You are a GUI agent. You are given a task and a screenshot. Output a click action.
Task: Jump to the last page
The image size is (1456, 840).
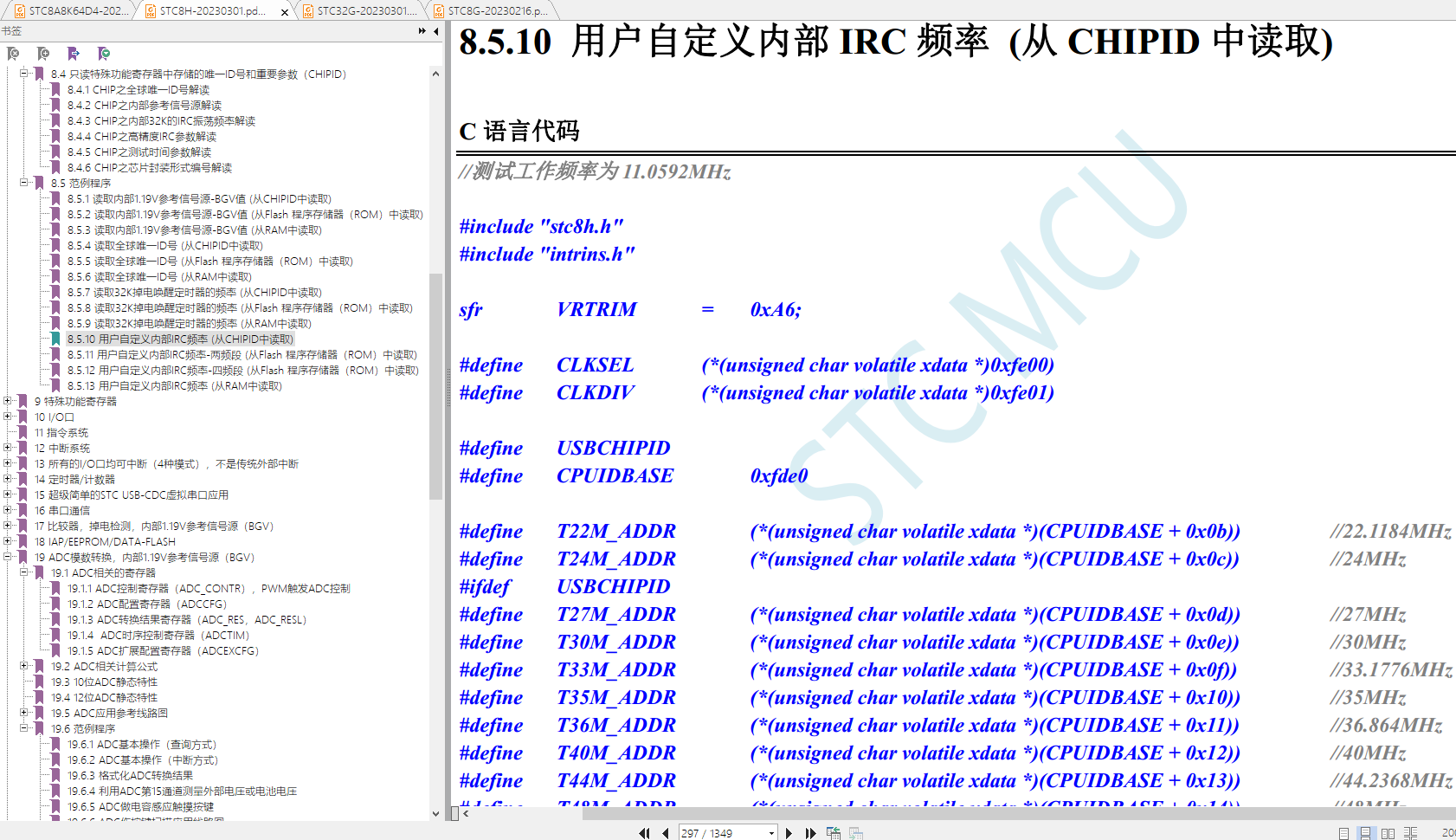(810, 833)
